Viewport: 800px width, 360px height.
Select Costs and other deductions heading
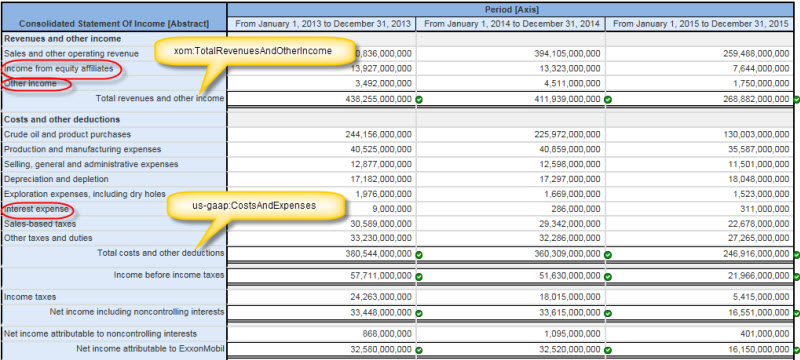[x=62, y=119]
